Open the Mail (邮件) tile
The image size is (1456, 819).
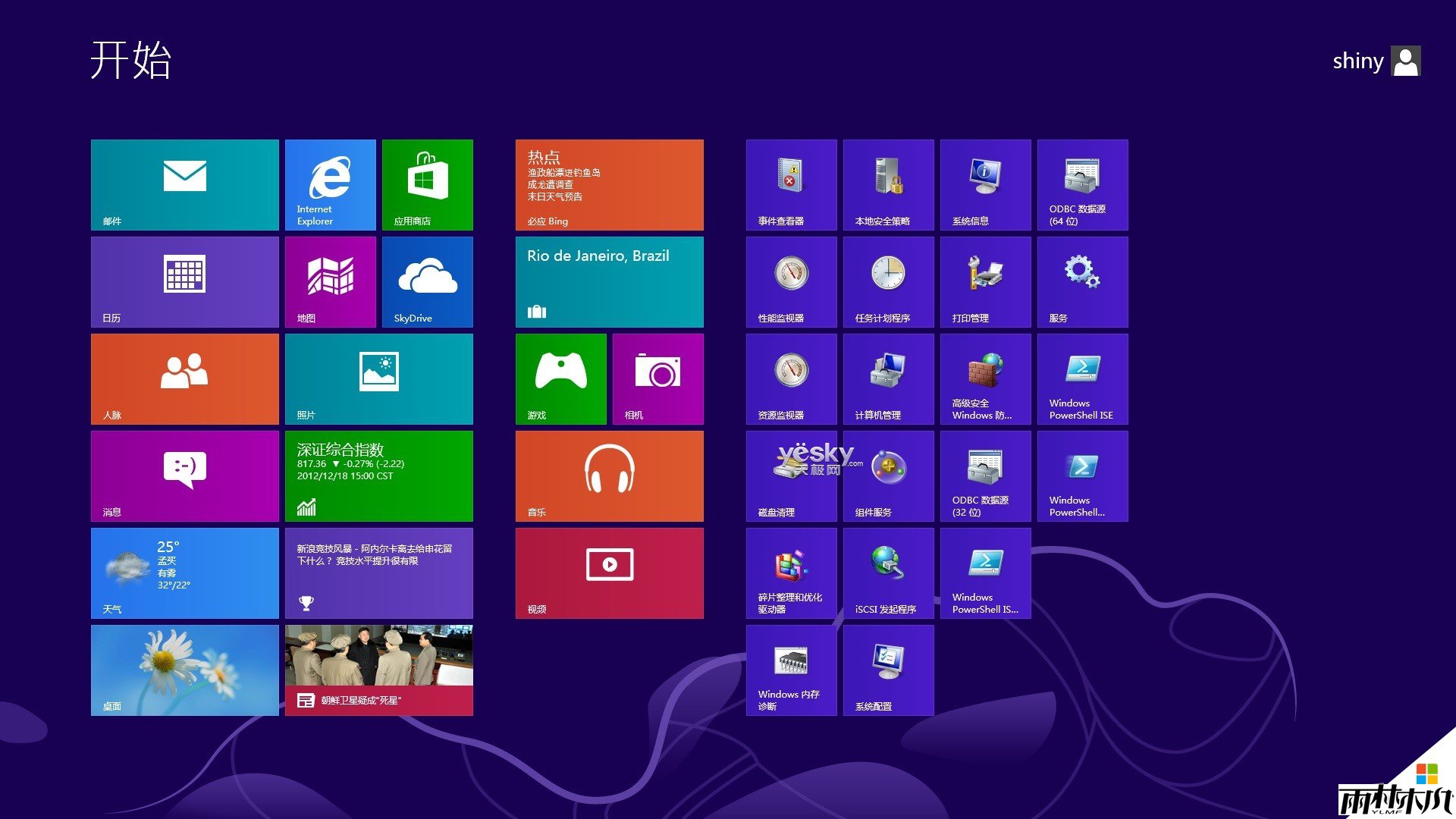(x=184, y=184)
